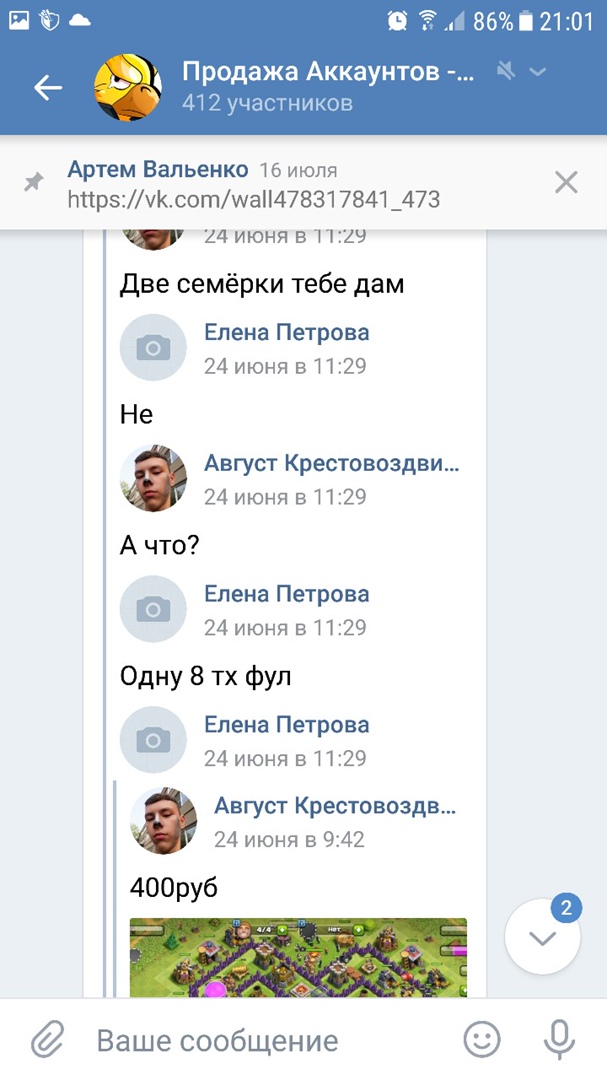This screenshot has width=607, height=1080.
Task: Tap Август's photo avatar above 'А что?'
Action: coord(153,478)
